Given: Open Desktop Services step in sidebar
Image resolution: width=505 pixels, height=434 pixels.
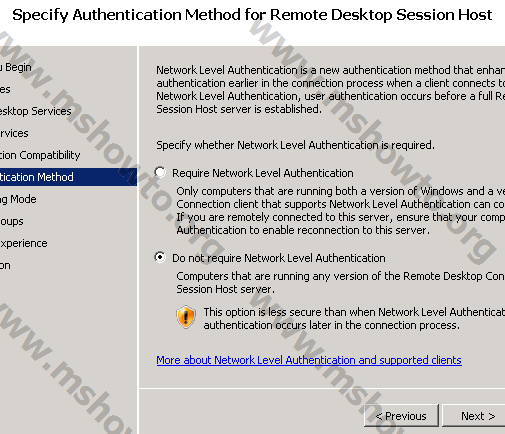Looking at the screenshot, I should click(x=36, y=111).
